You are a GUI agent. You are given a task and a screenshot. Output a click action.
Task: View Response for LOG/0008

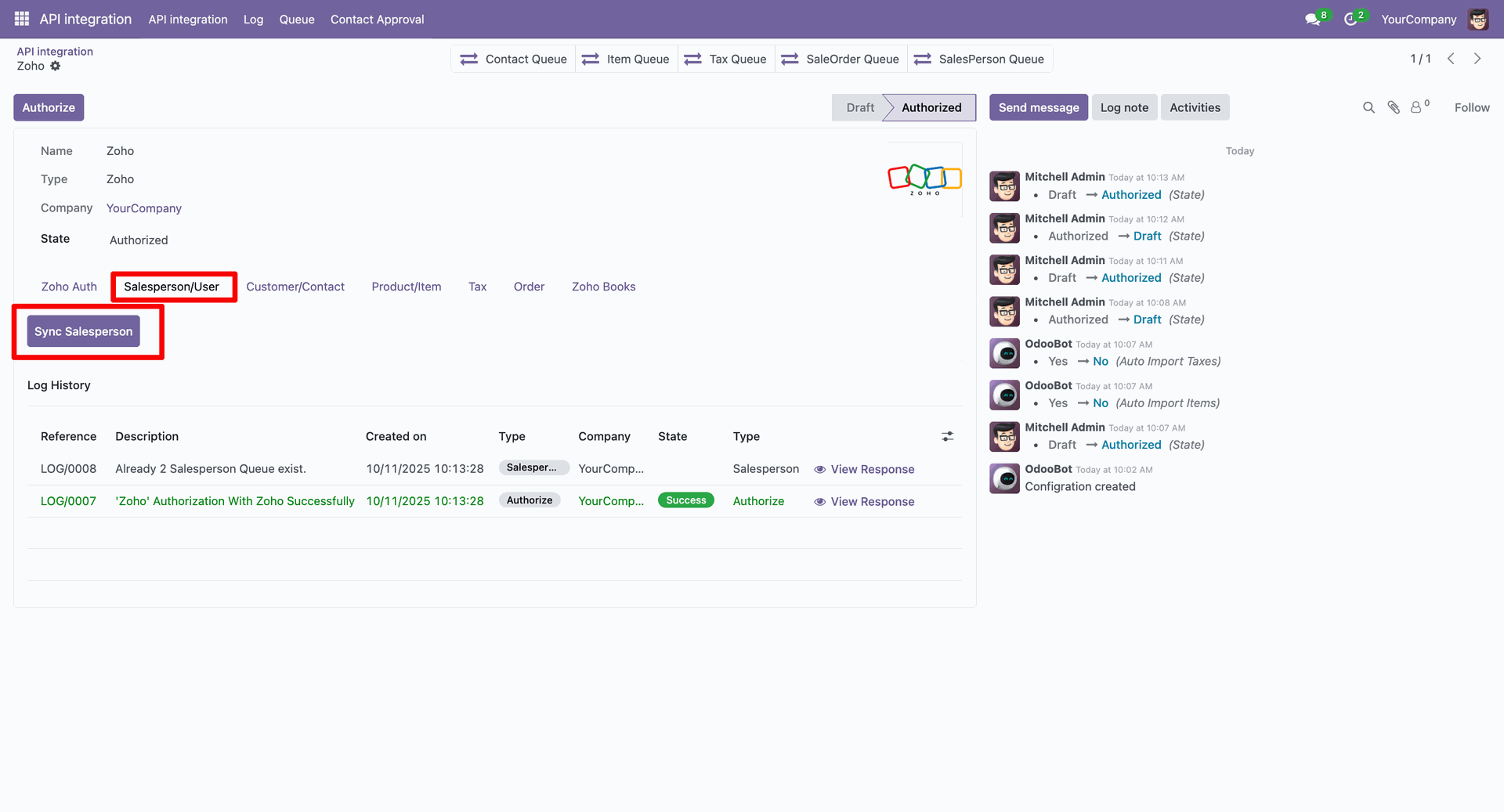(x=864, y=469)
